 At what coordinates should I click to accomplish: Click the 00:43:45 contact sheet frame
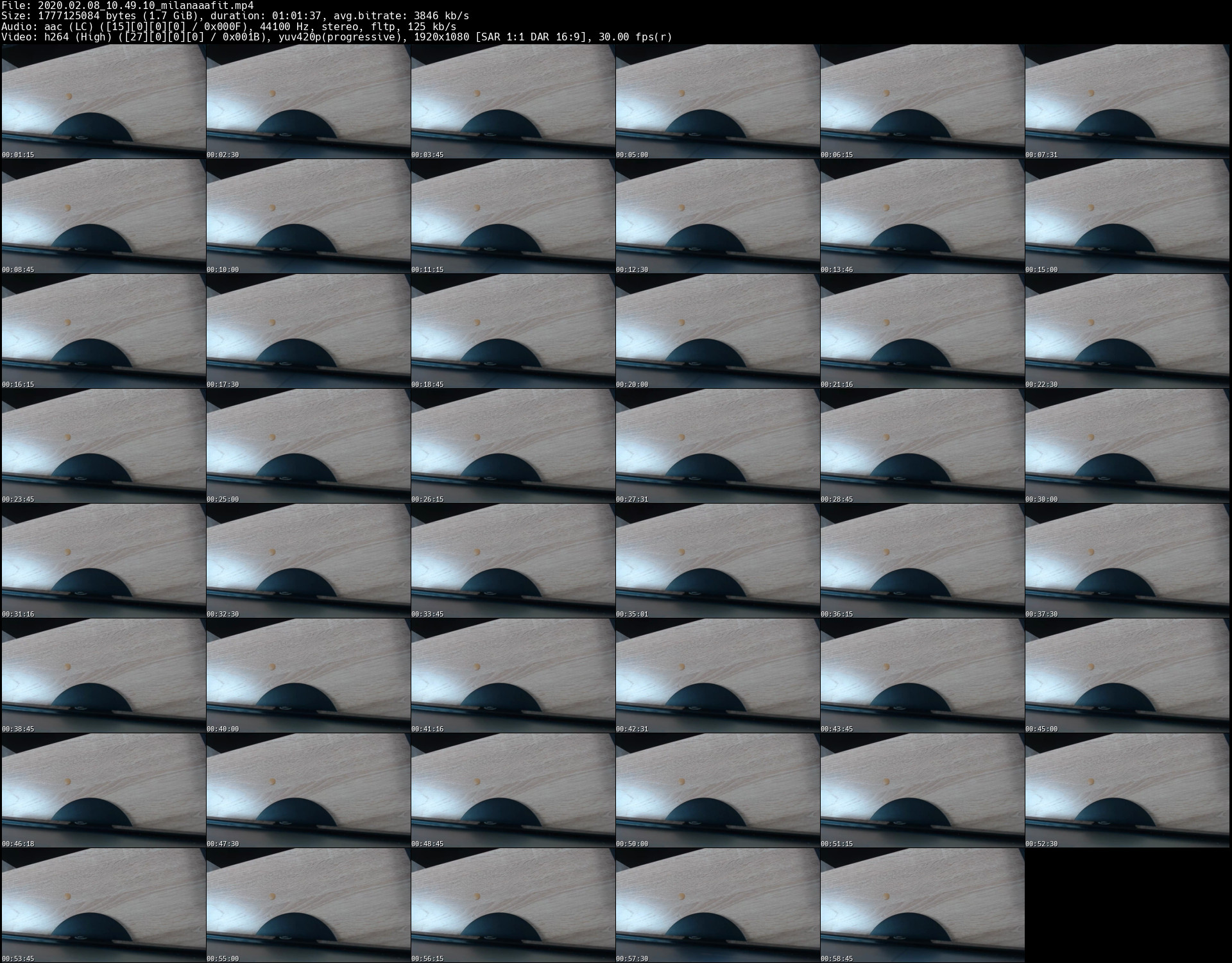(922, 676)
